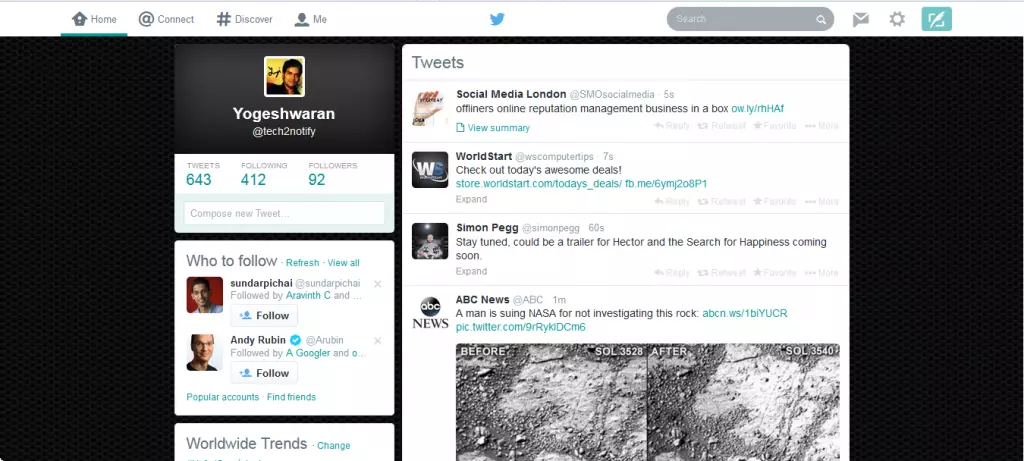View the 412 following count

coord(264,174)
